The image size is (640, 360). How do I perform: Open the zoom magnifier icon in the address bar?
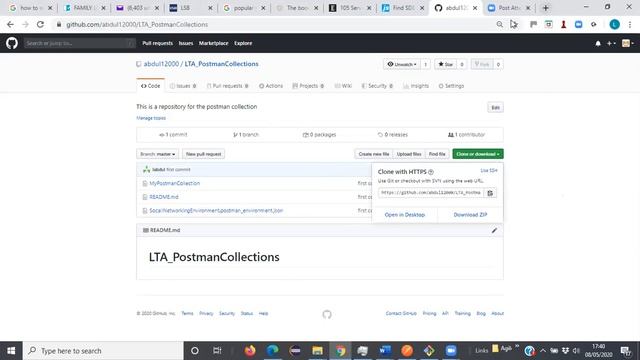[x=500, y=24]
